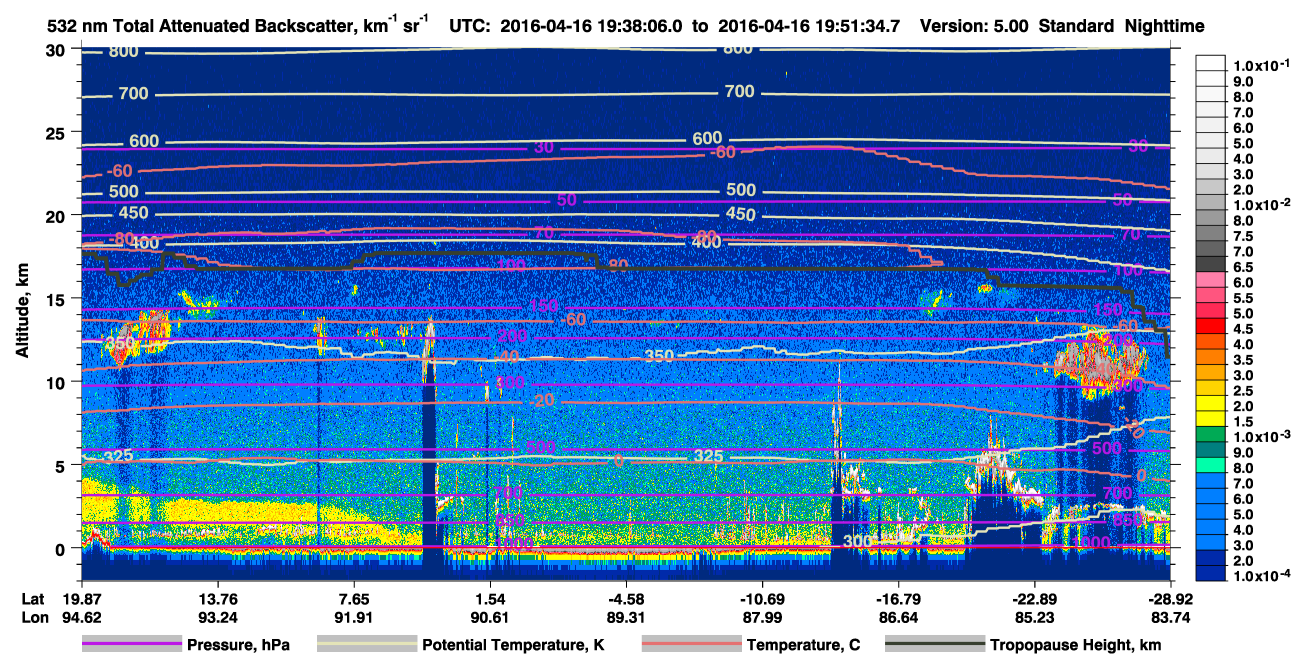
Task: Click longitude value 91.91
Action: tap(355, 618)
